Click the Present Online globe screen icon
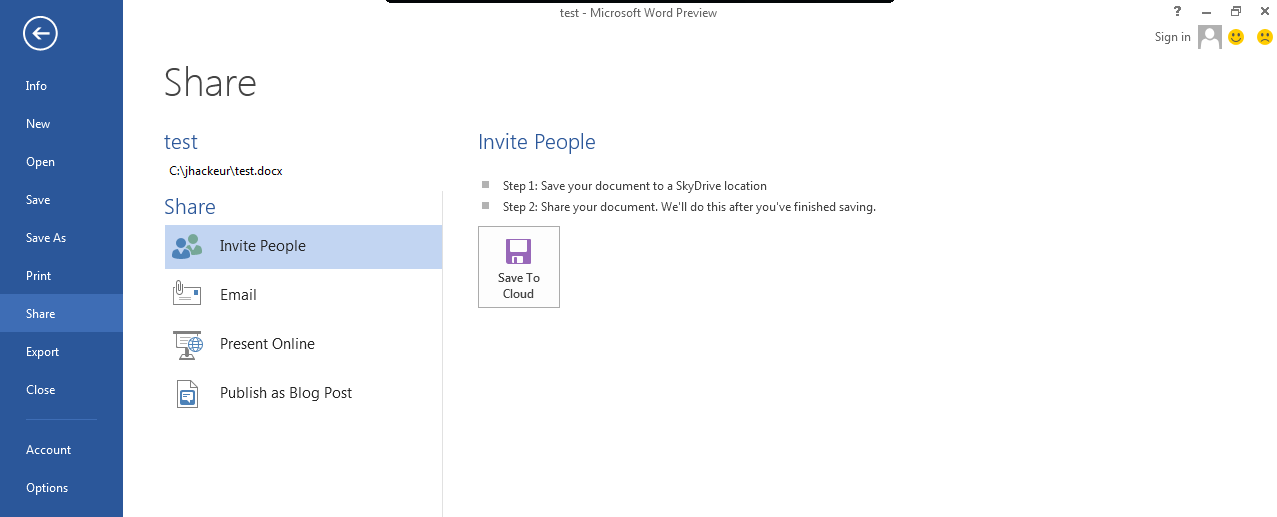This screenshot has height=517, width=1277. point(188,344)
